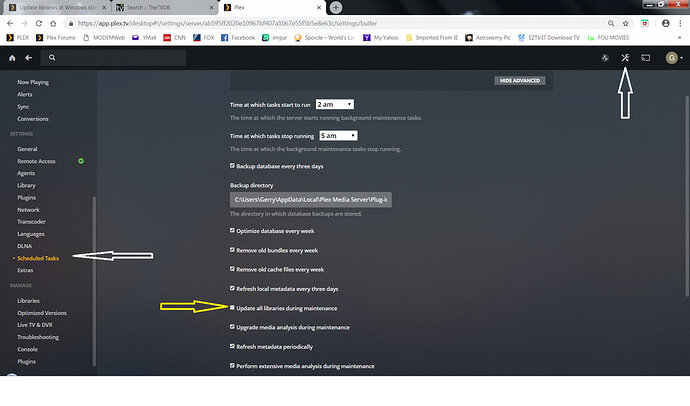This screenshot has width=690, height=406.
Task: Open General settings
Action: pos(27,149)
